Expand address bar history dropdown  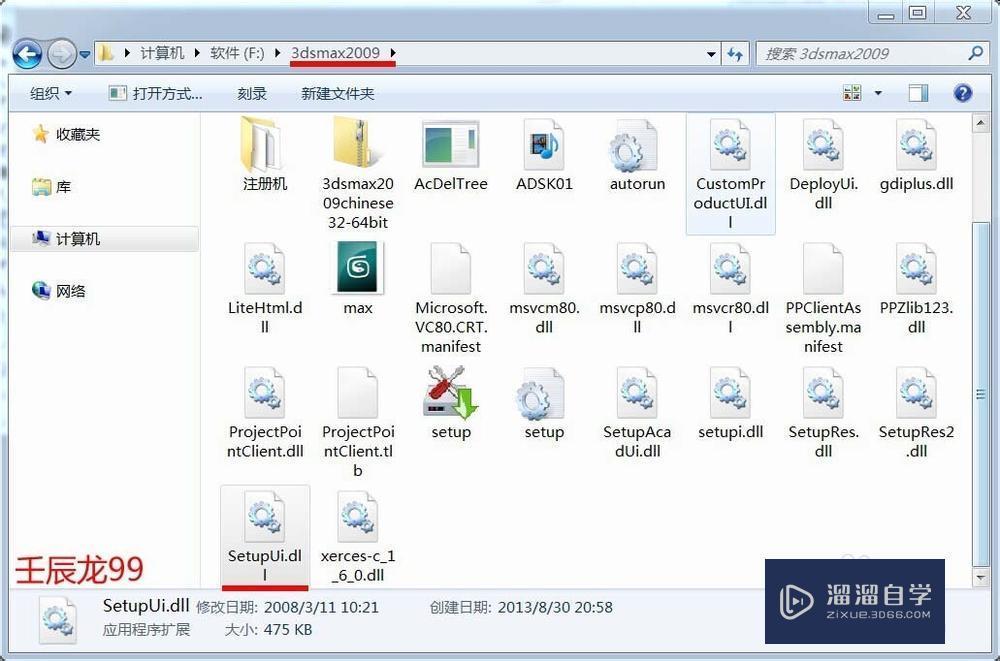coord(711,54)
